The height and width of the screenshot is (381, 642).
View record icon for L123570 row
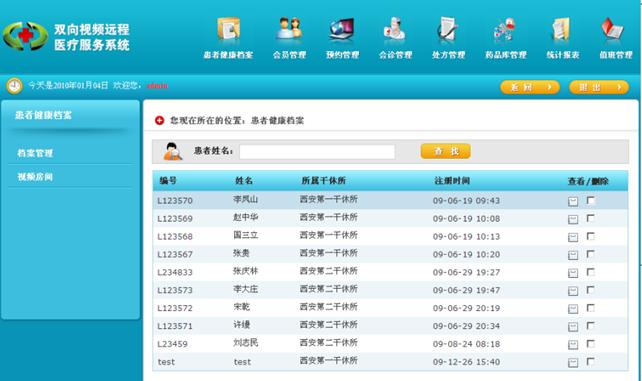[573, 201]
